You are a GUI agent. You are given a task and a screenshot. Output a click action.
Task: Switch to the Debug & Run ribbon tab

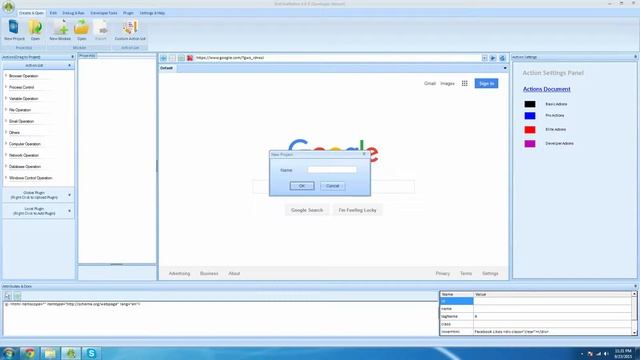pyautogui.click(x=73, y=13)
